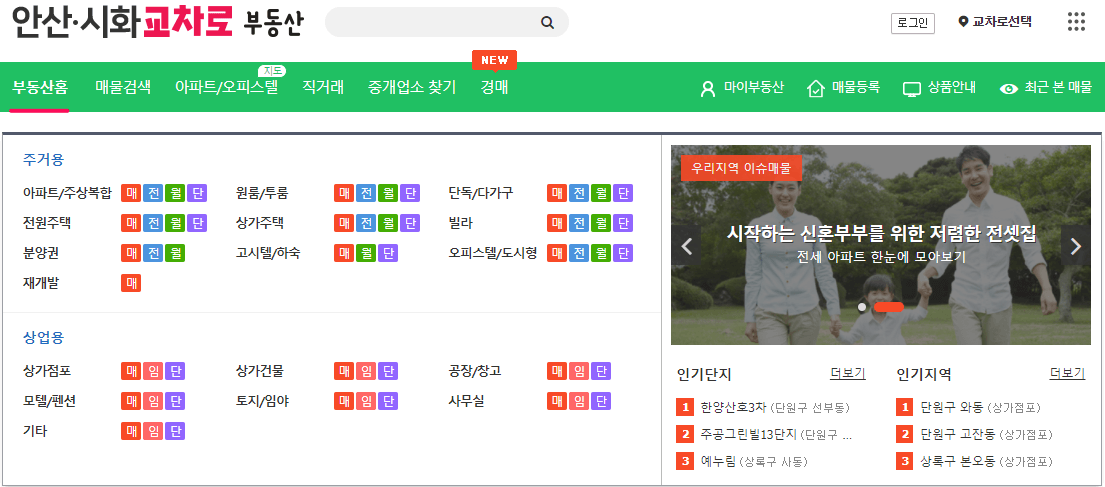Click the 아파트/주상복합 category label

coord(67,193)
